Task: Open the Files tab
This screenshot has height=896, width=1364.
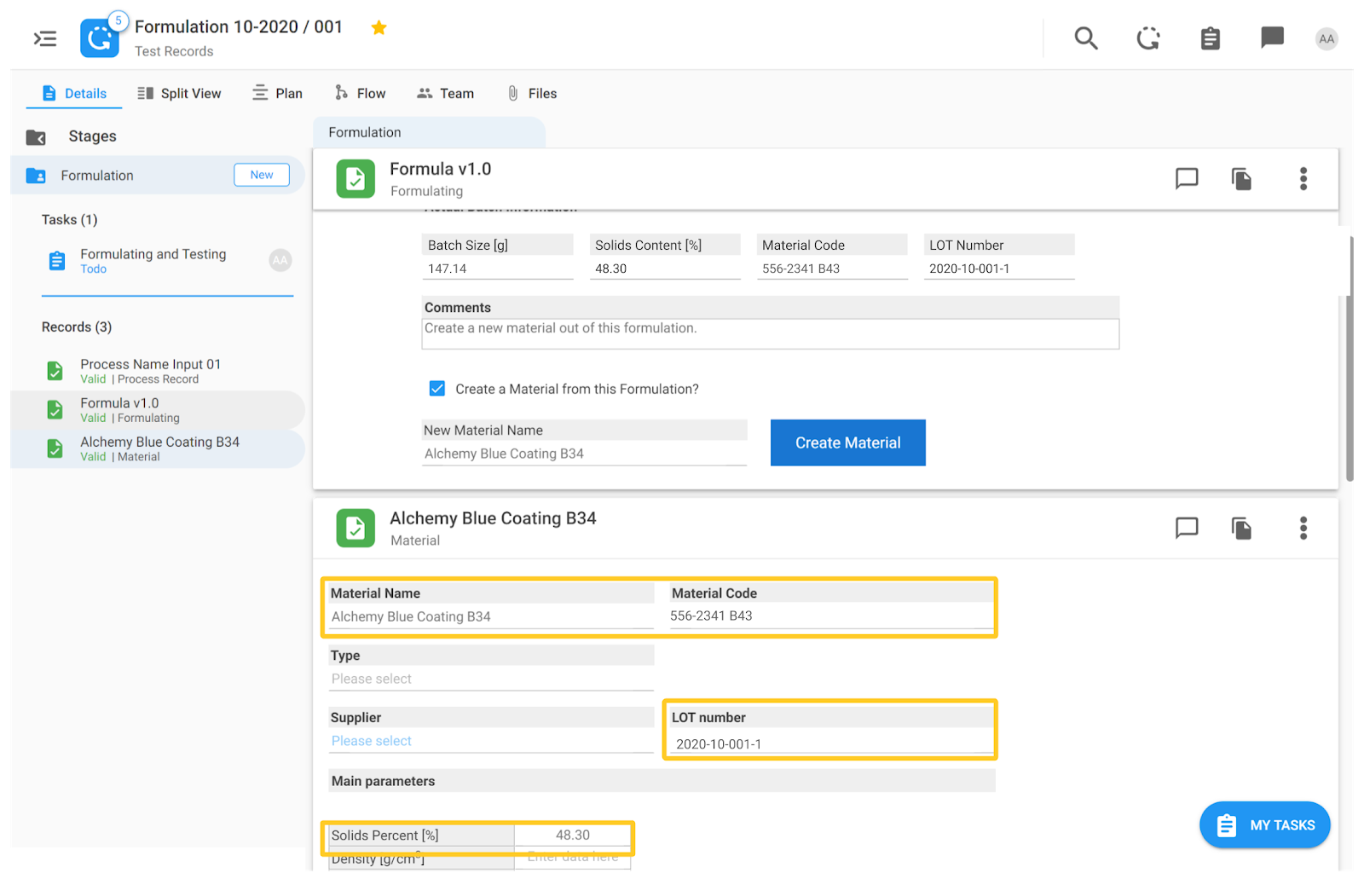Action: pyautogui.click(x=532, y=94)
